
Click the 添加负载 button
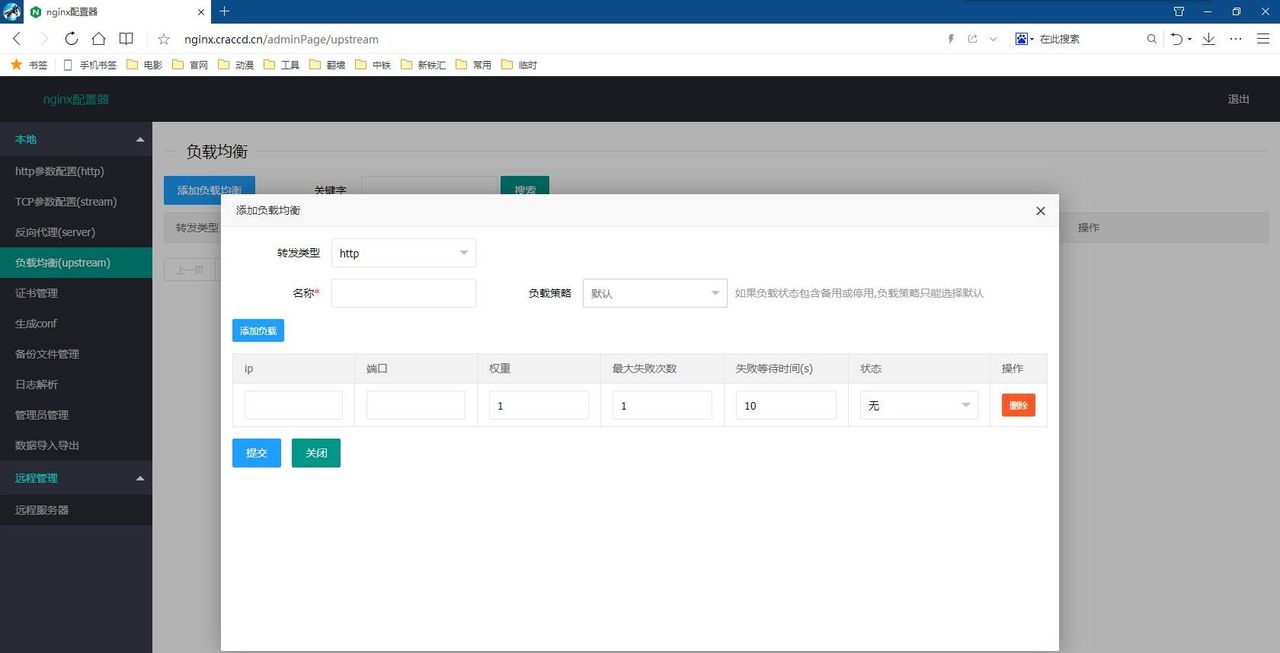click(257, 329)
